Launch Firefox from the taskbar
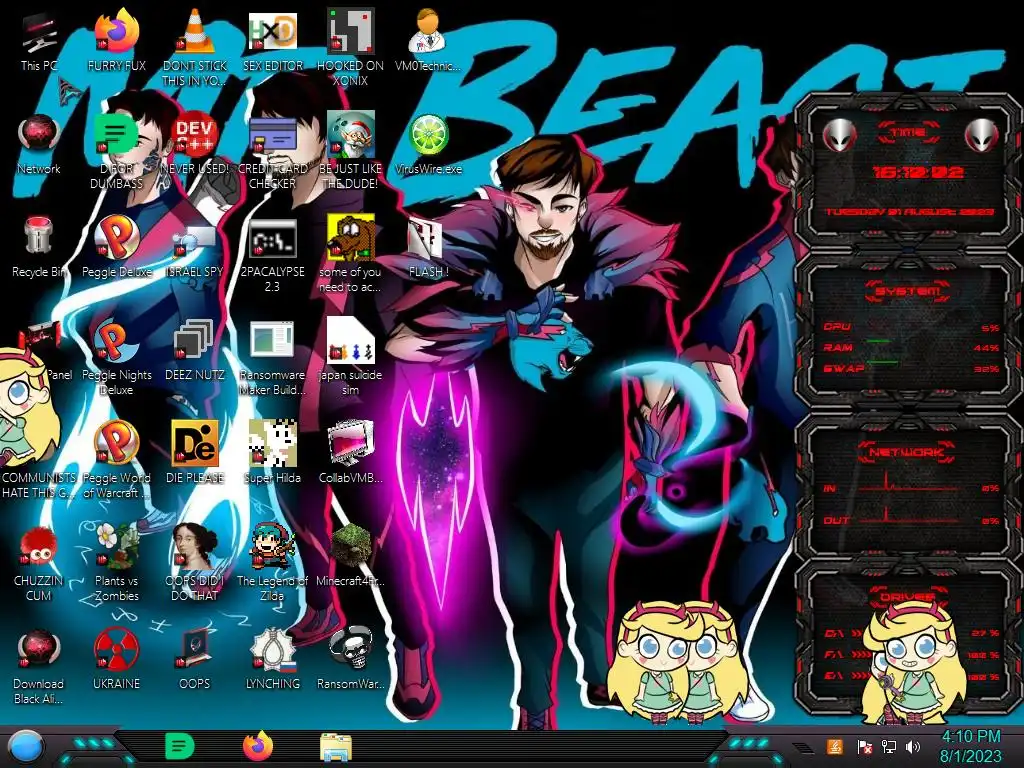 (x=258, y=746)
